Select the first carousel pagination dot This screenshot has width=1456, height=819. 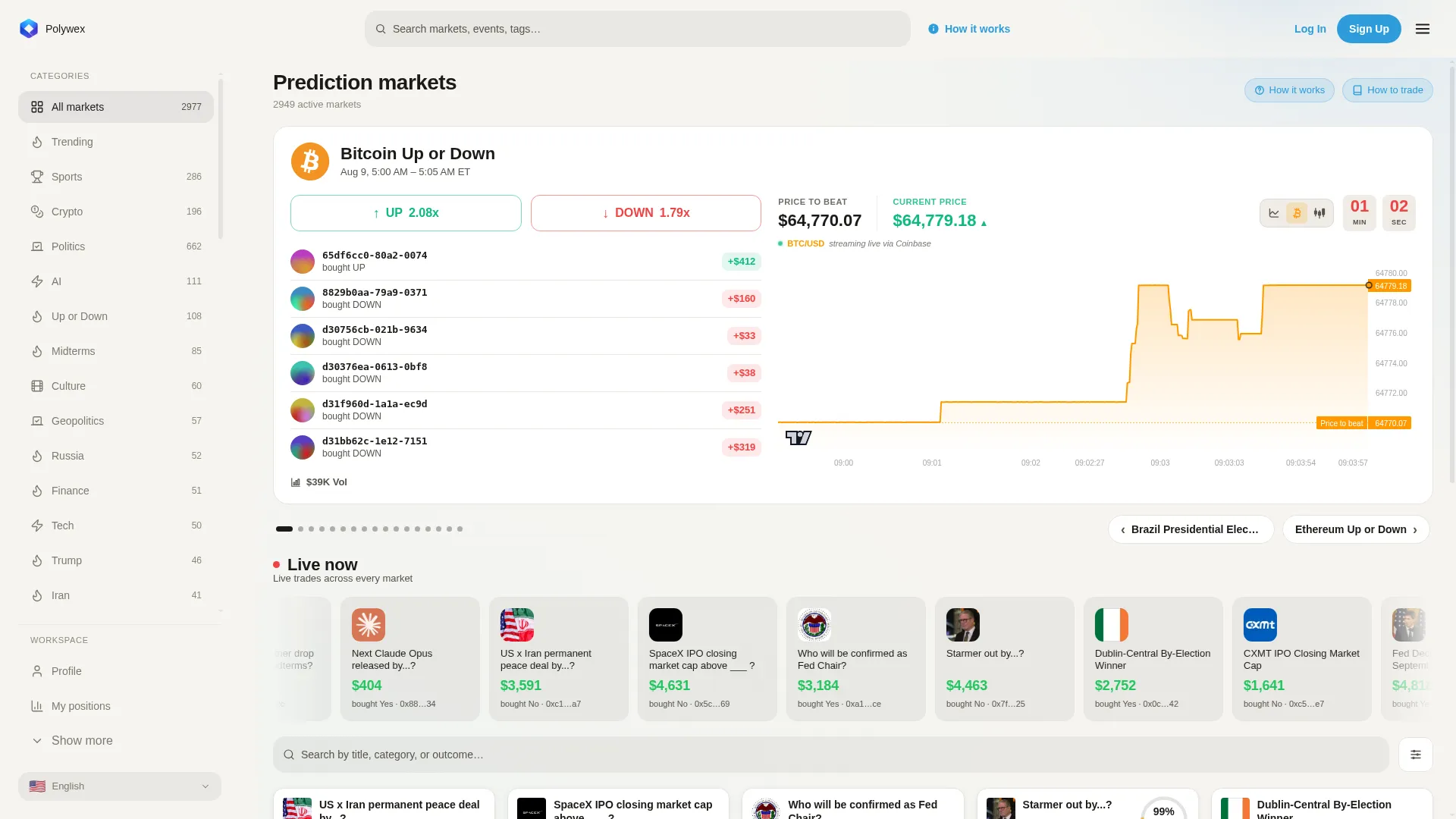tap(284, 529)
